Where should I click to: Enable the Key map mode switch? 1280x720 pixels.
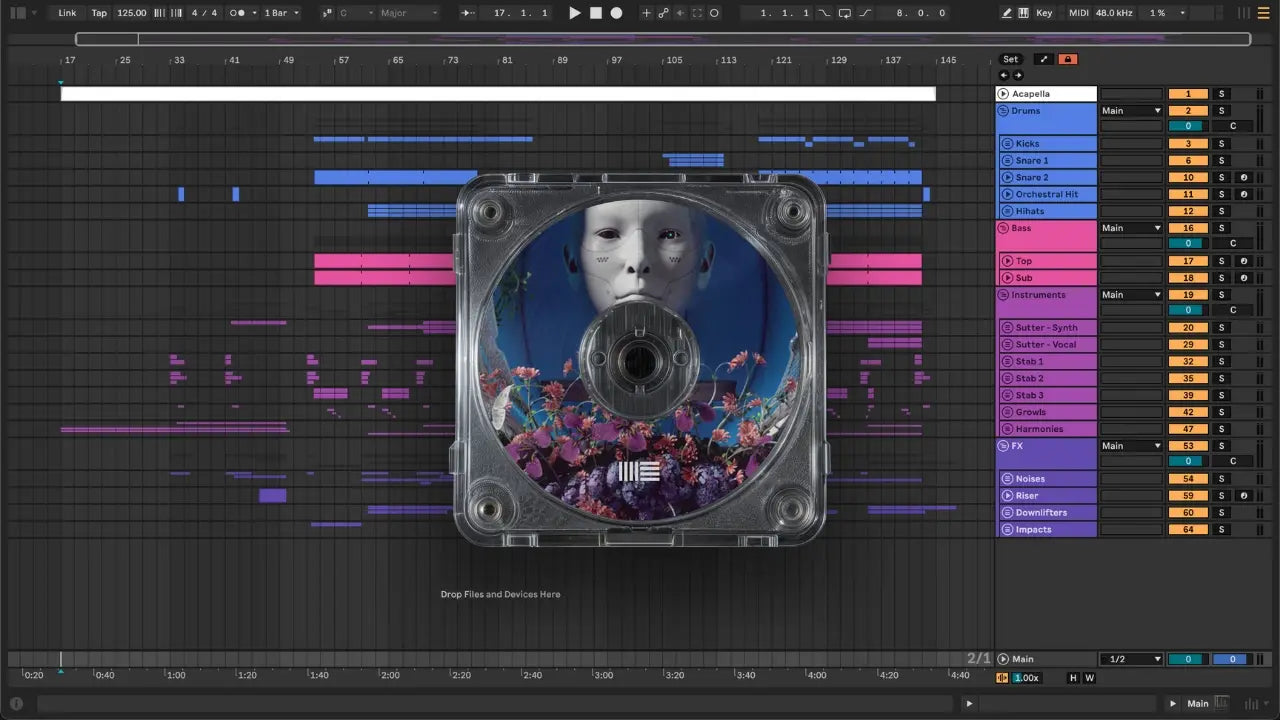(1044, 13)
